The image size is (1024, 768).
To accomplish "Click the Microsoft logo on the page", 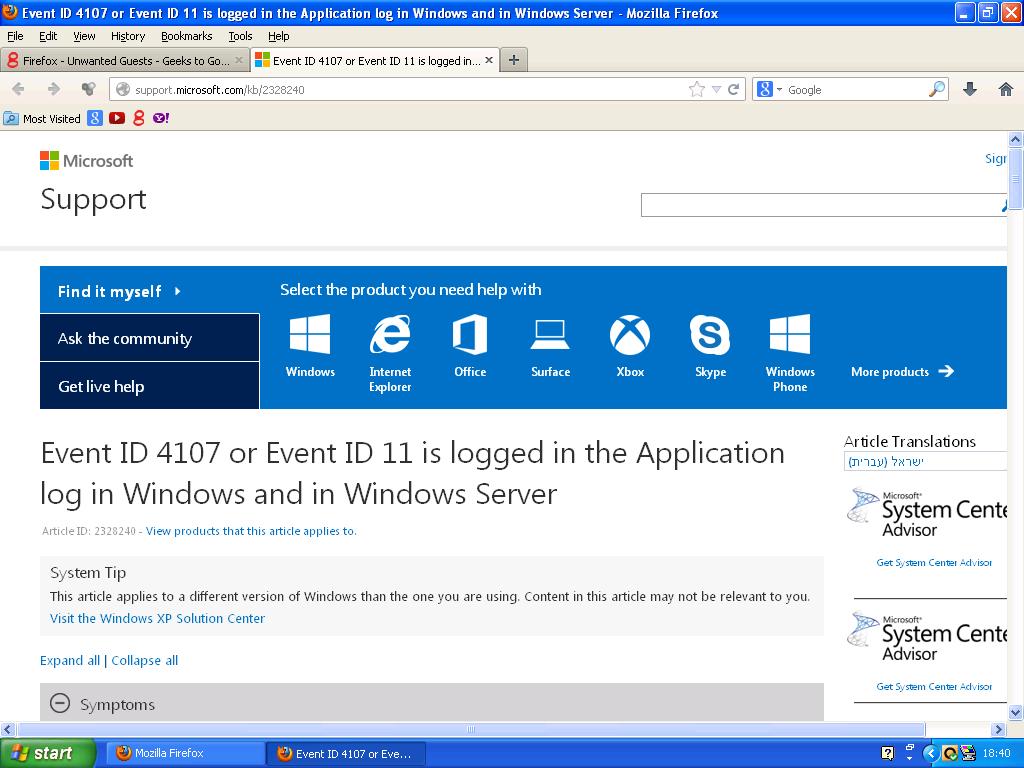I will tap(86, 161).
